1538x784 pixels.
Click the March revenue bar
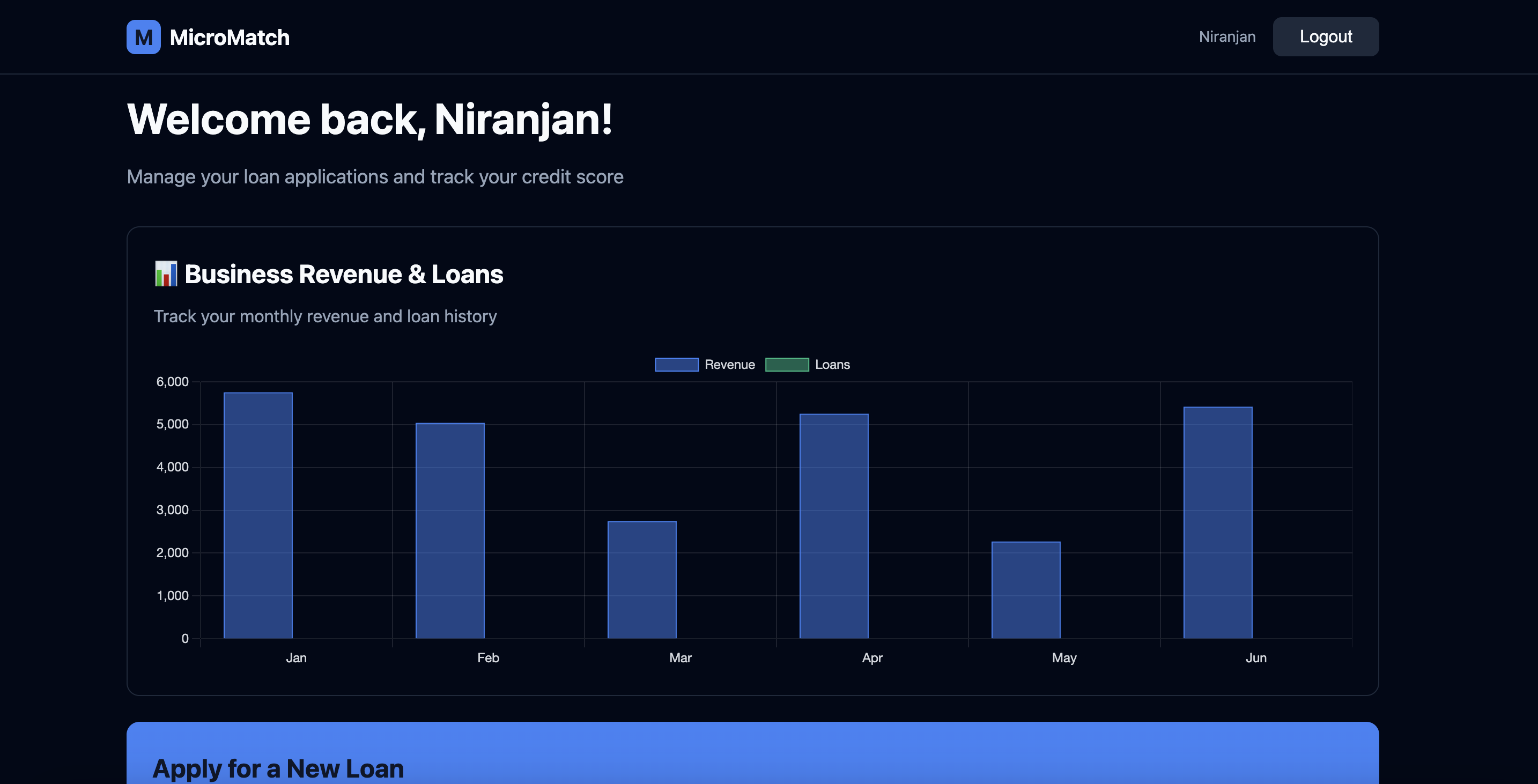(x=642, y=580)
